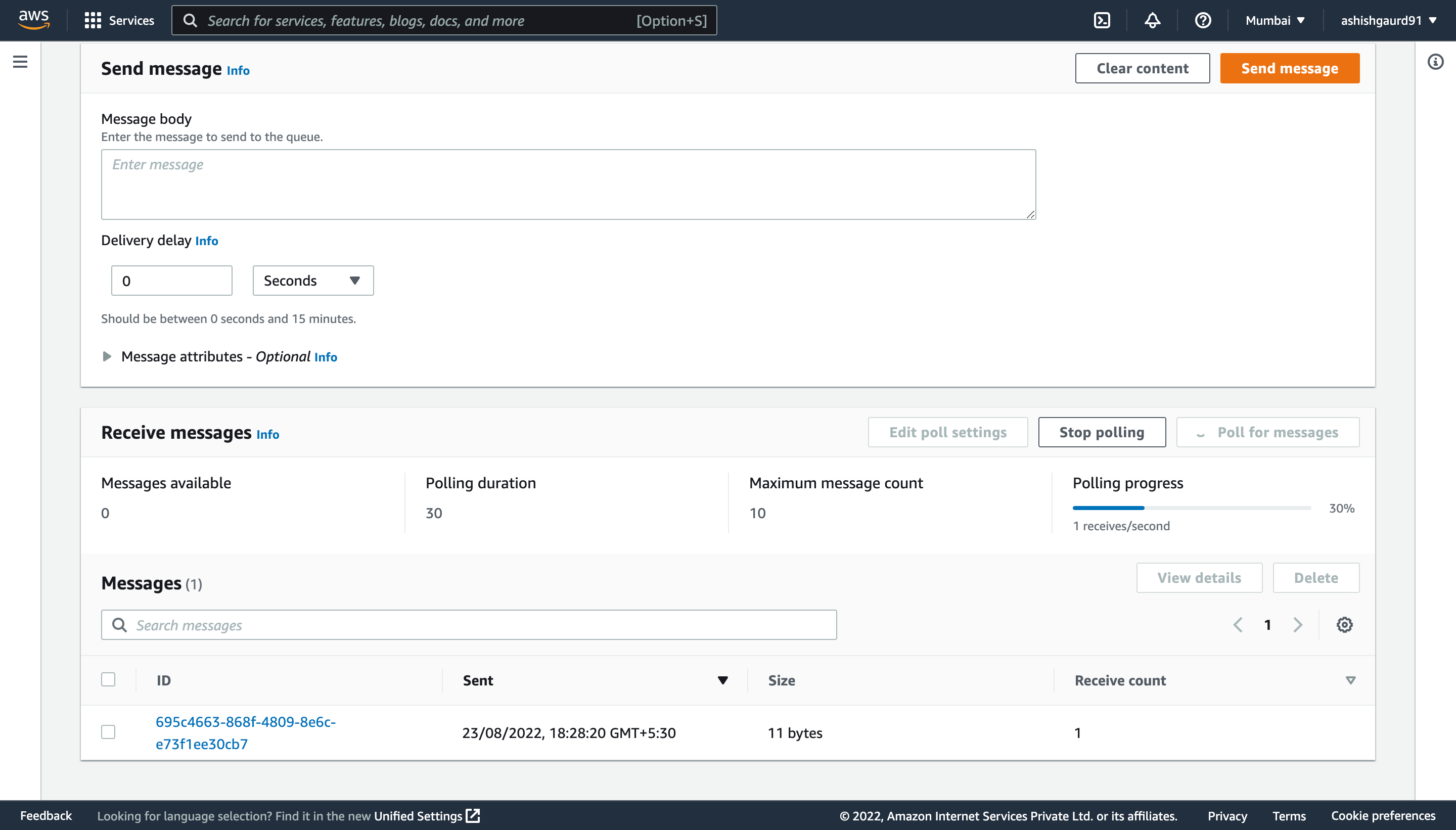Stop polling for messages
Viewport: 1456px width, 830px height.
[x=1102, y=432]
